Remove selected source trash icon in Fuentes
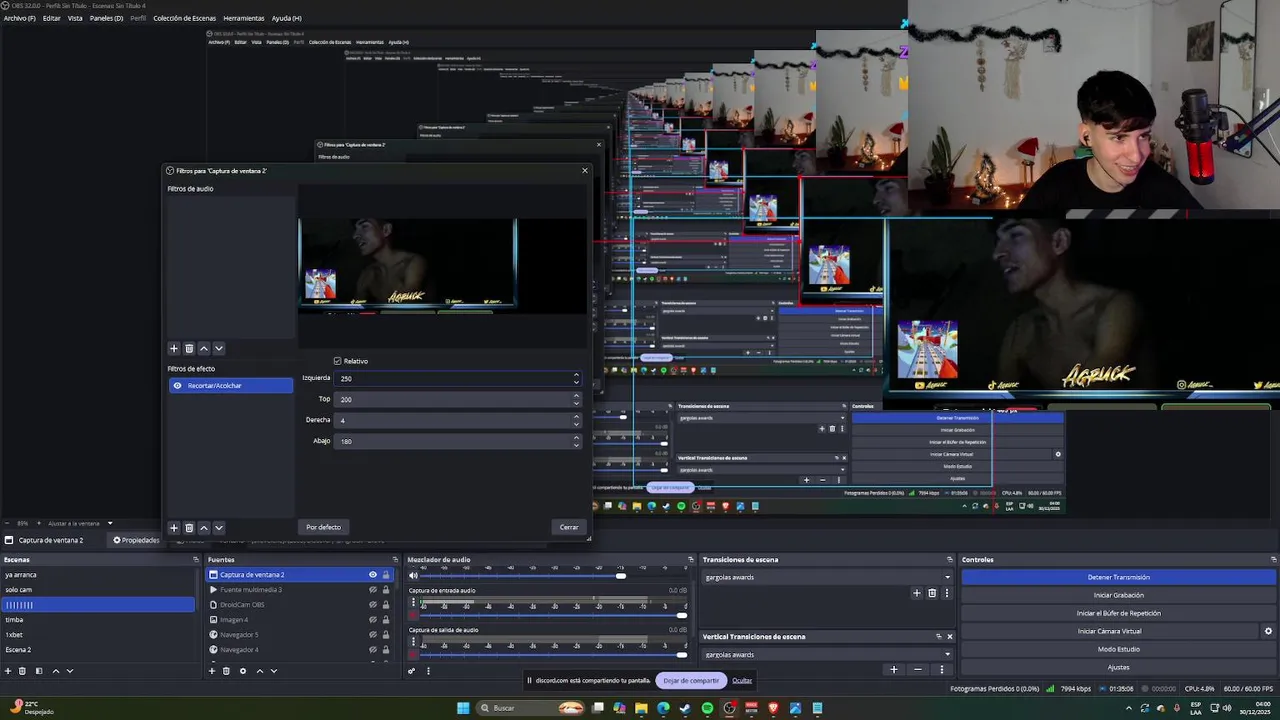Viewport: 1280px width, 720px height. point(226,671)
